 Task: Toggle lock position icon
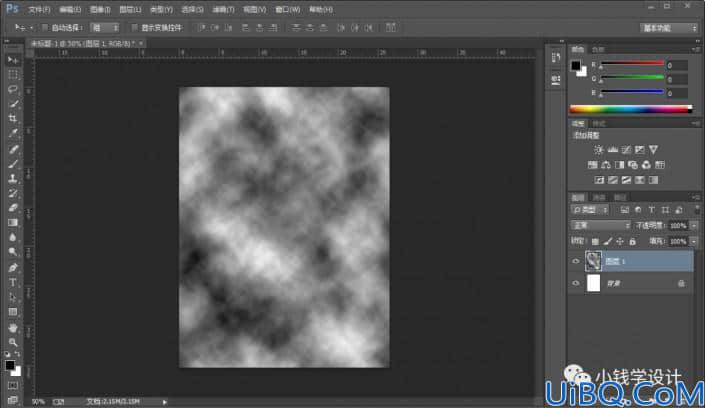tap(620, 242)
